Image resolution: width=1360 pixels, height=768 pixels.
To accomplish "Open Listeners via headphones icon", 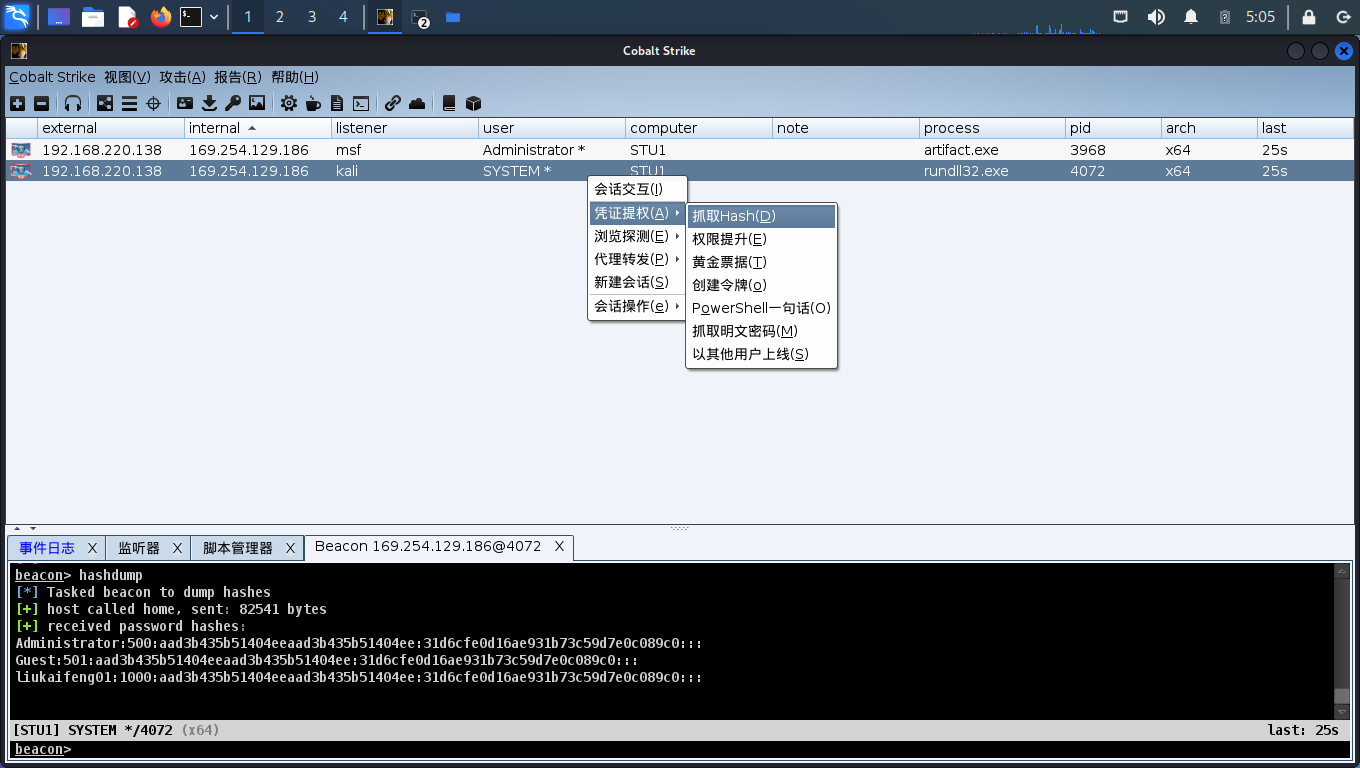I will click(73, 103).
